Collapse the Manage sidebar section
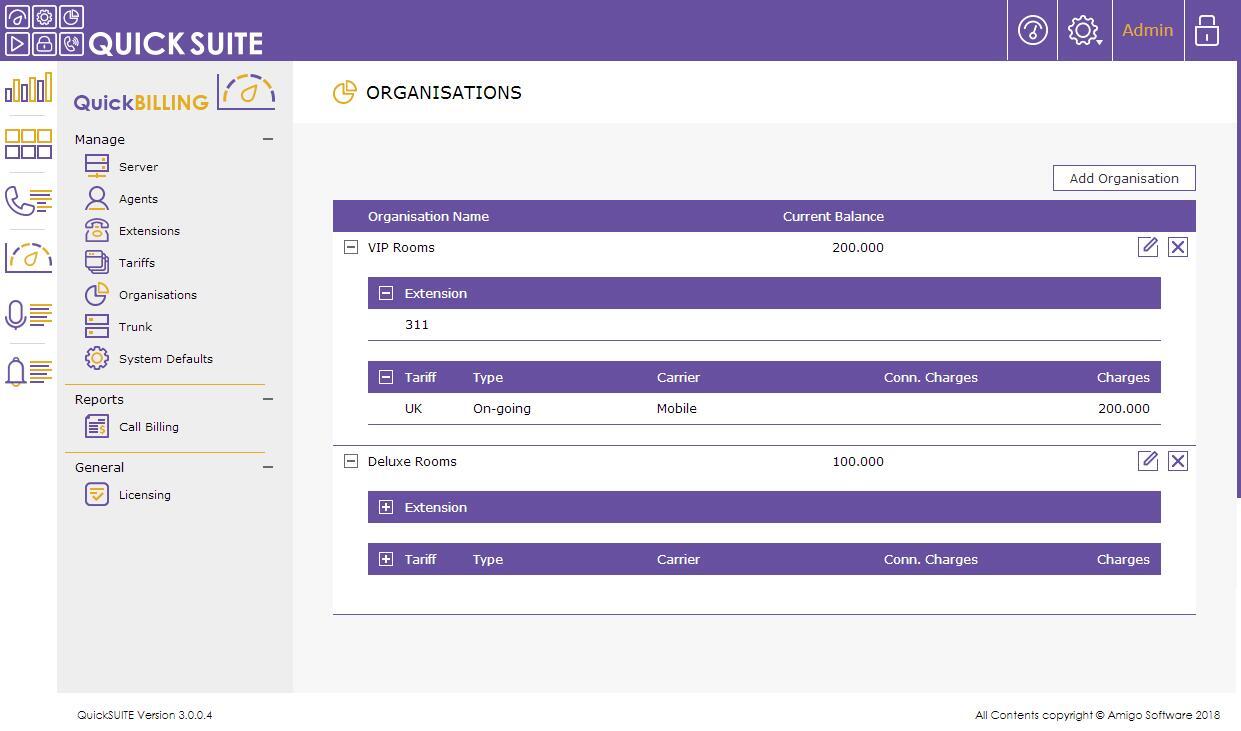 (x=268, y=139)
